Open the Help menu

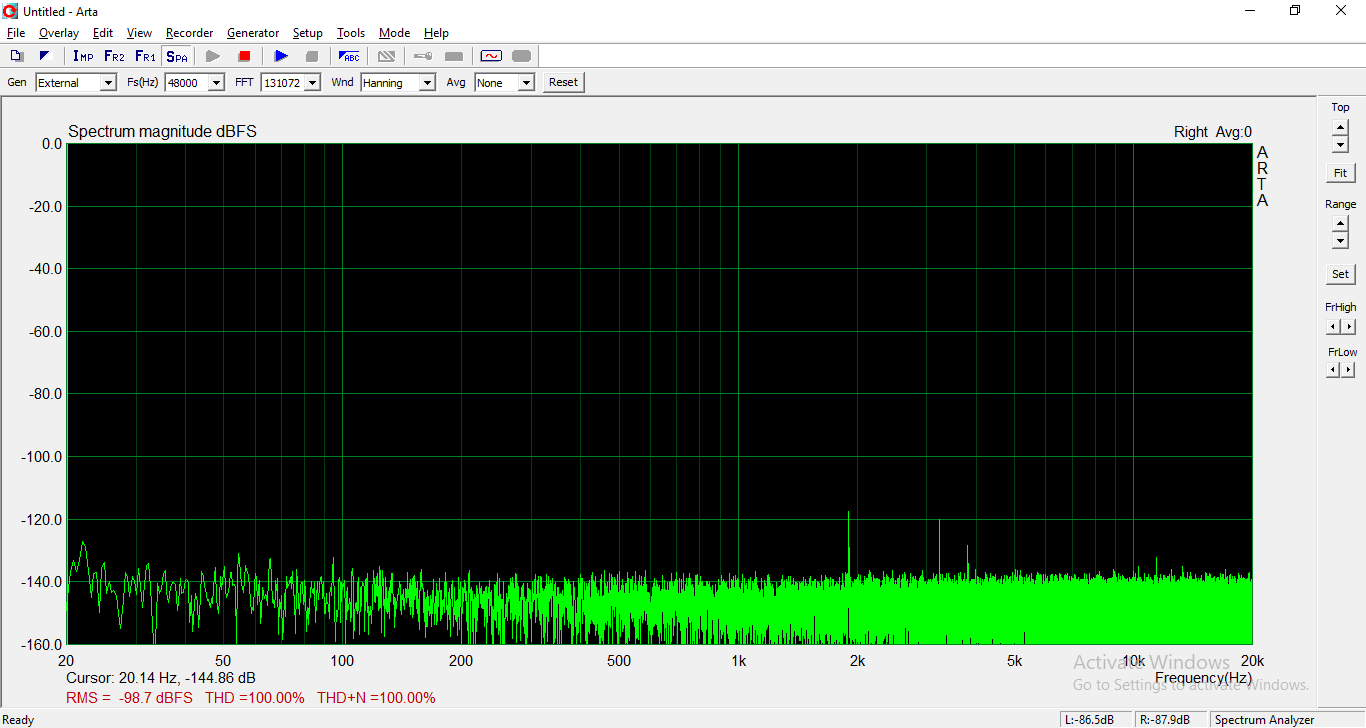(x=436, y=33)
